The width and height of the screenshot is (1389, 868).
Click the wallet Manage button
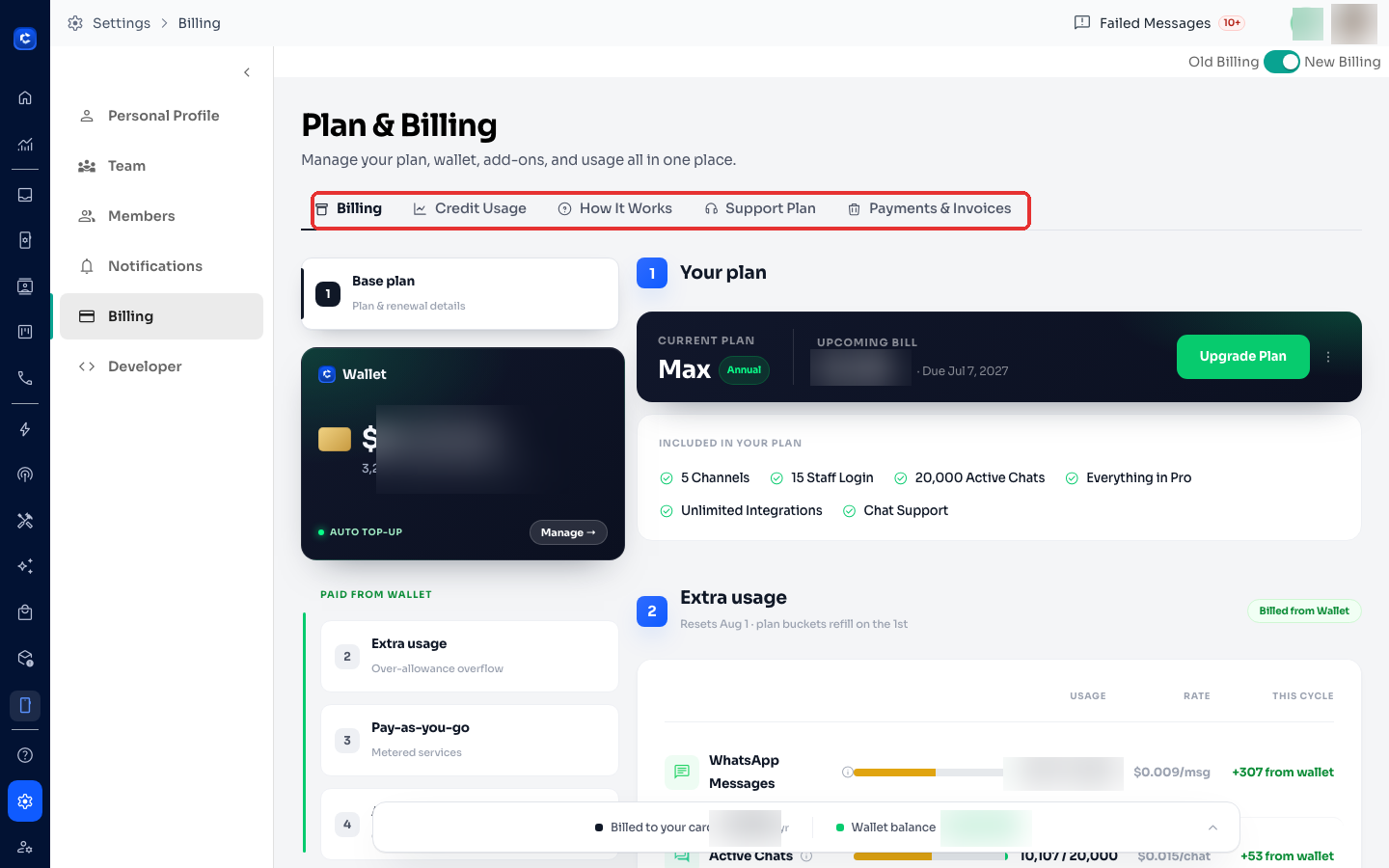click(x=568, y=532)
